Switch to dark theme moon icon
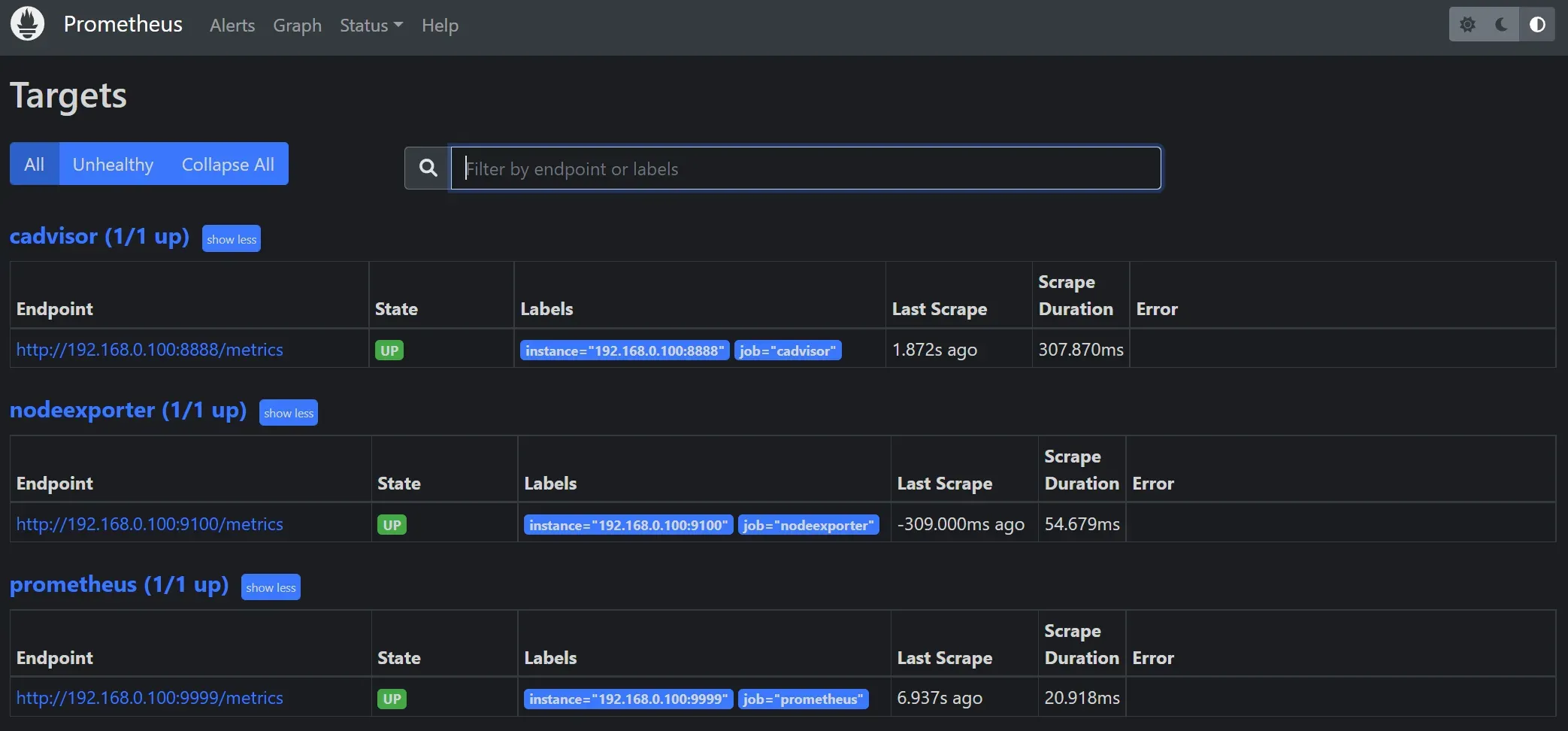Viewport: 1568px width, 731px height. click(1502, 25)
